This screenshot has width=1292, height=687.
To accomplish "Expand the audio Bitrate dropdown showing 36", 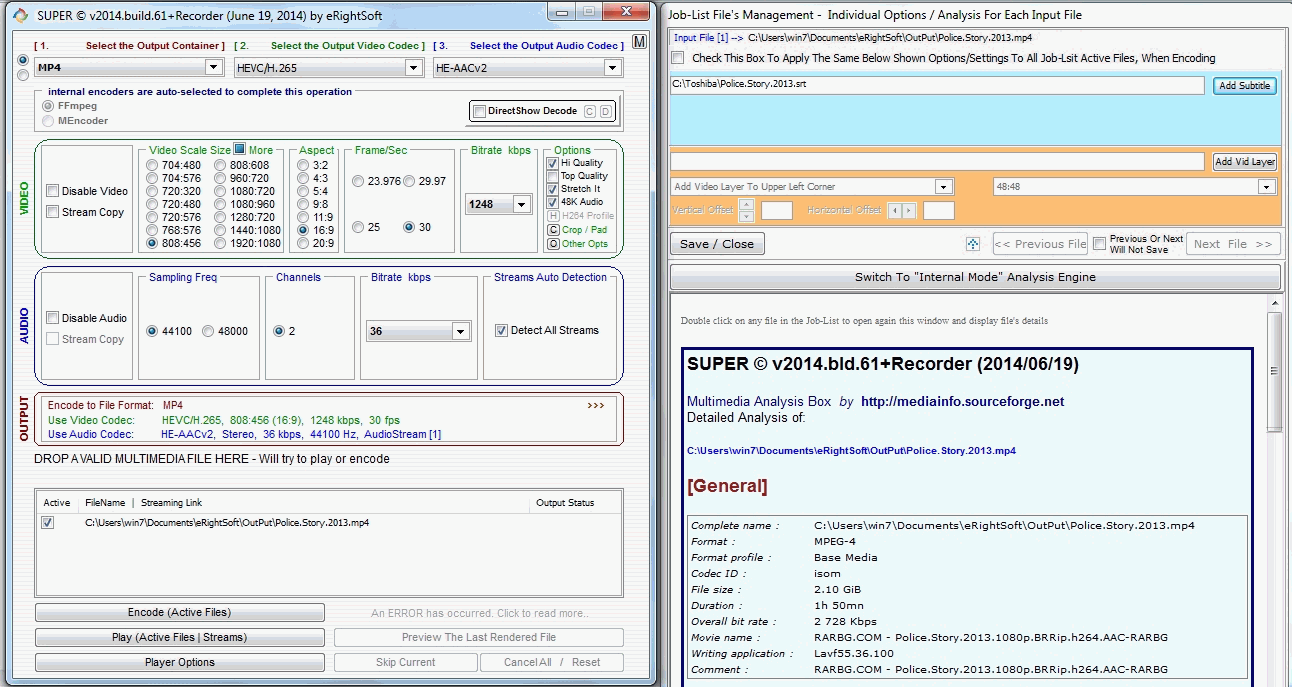I will pyautogui.click(x=461, y=331).
